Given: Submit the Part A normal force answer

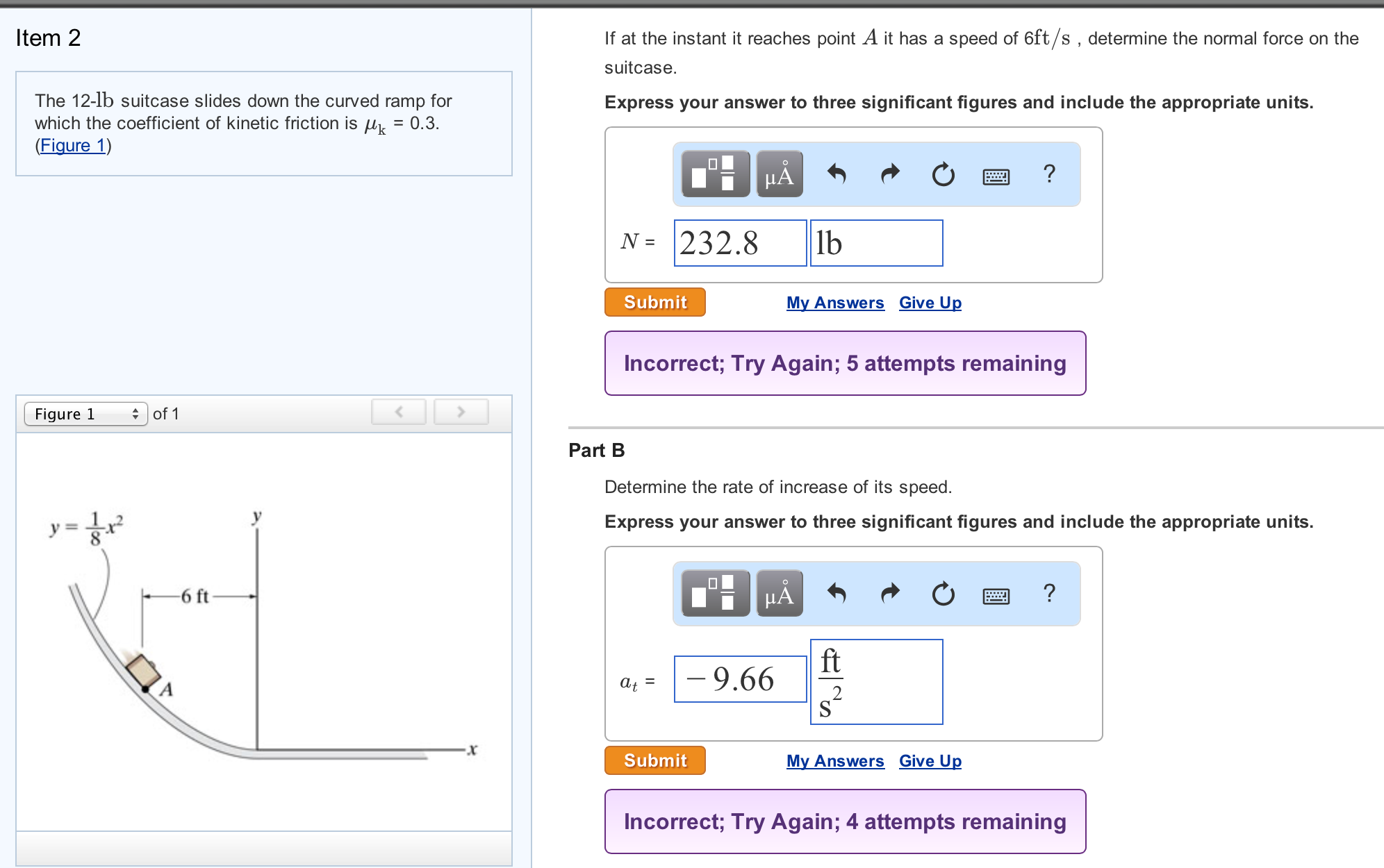Looking at the screenshot, I should pyautogui.click(x=654, y=302).
